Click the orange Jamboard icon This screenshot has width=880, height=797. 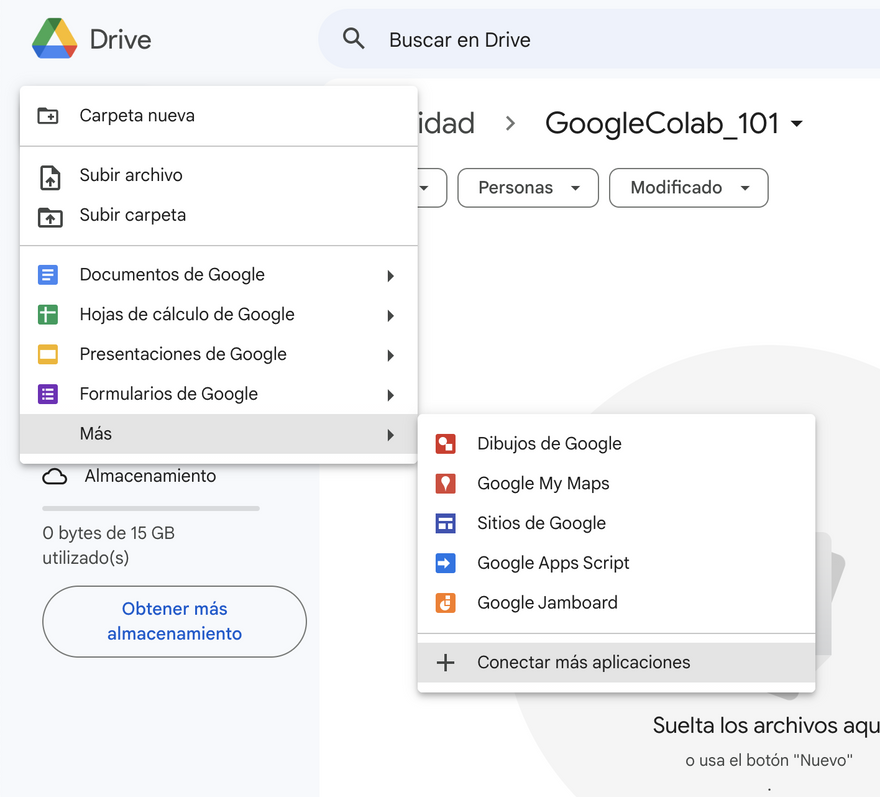coord(446,603)
